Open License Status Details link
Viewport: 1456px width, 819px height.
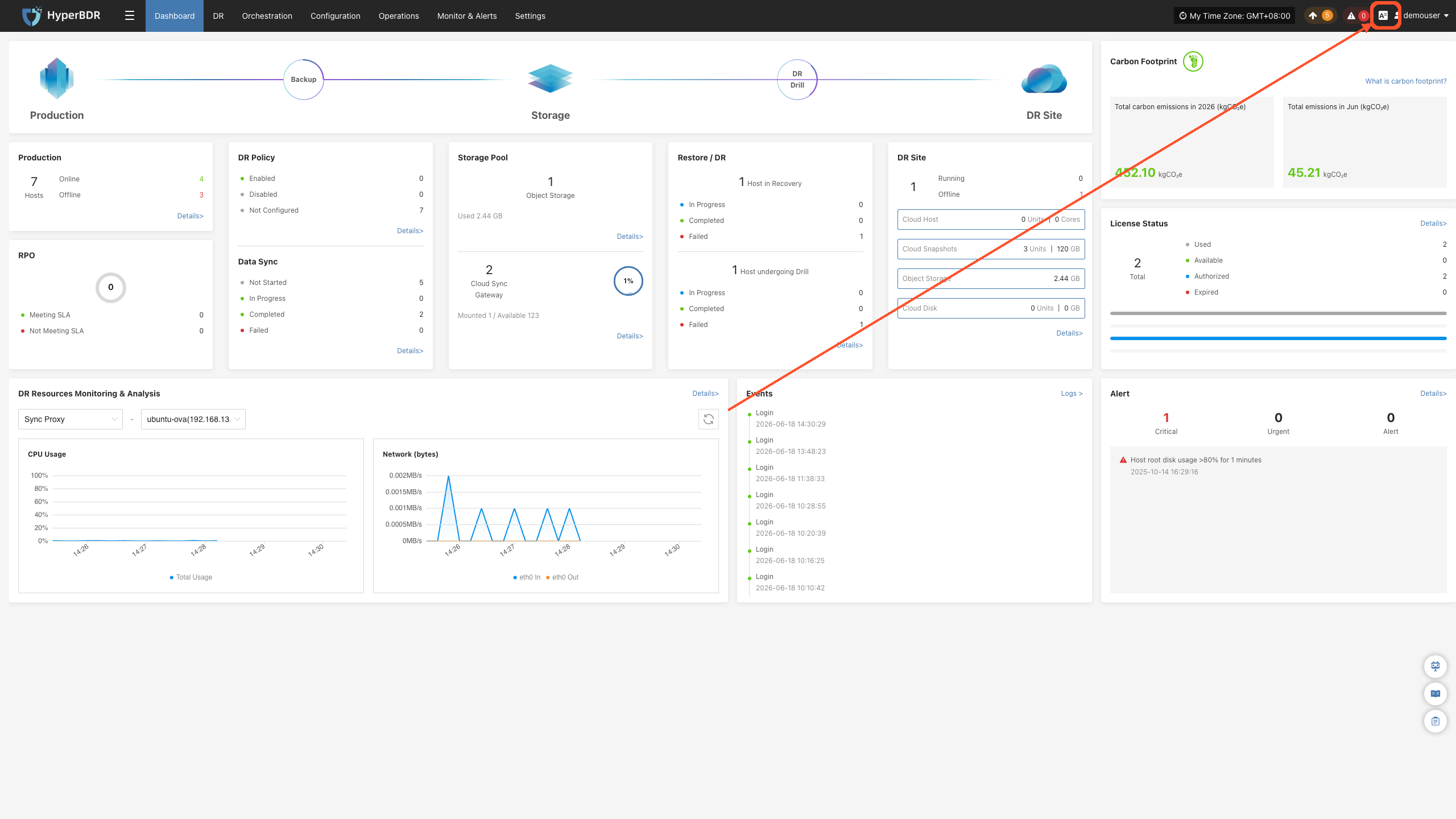pos(1433,224)
